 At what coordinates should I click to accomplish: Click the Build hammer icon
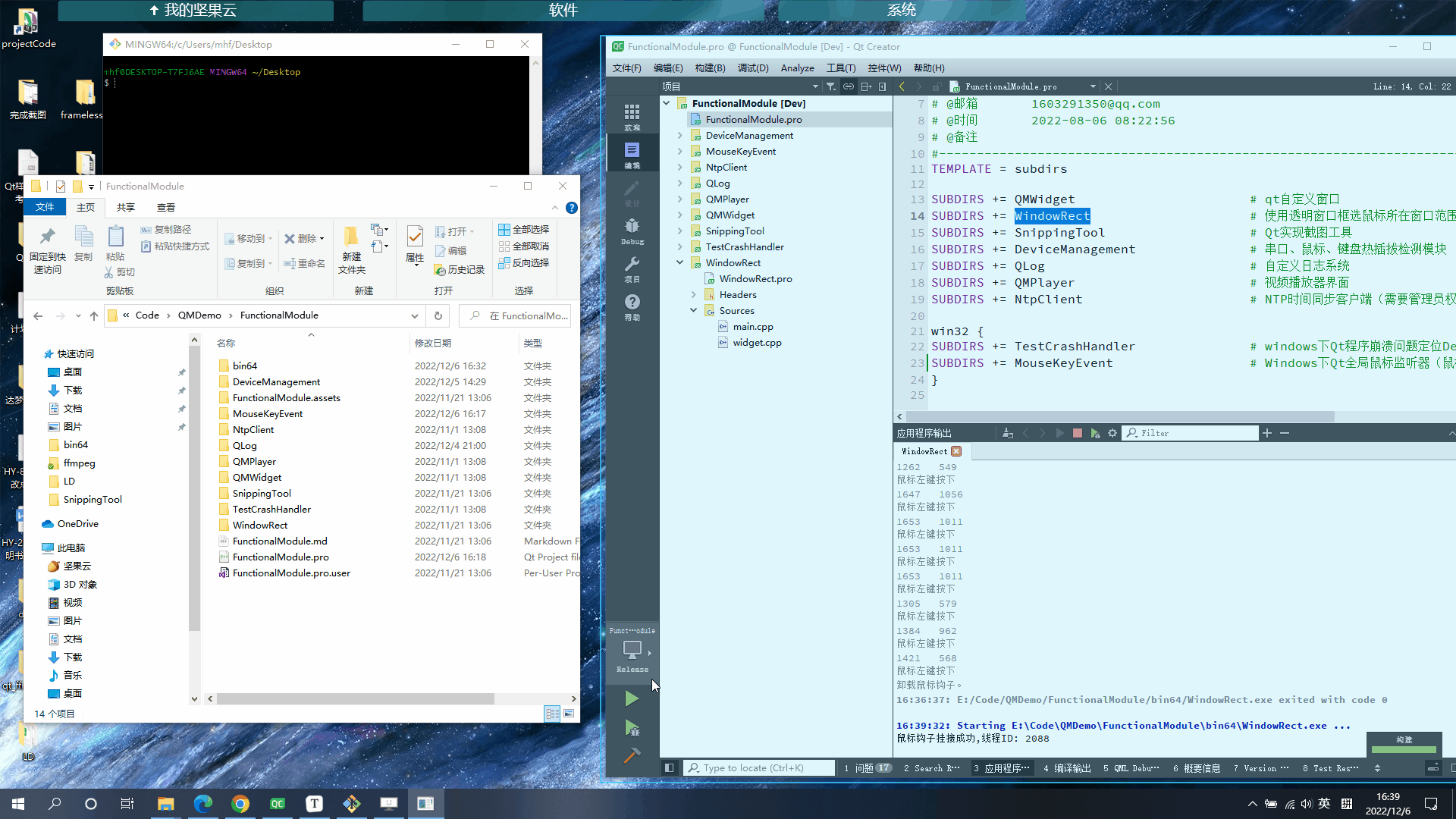[631, 756]
